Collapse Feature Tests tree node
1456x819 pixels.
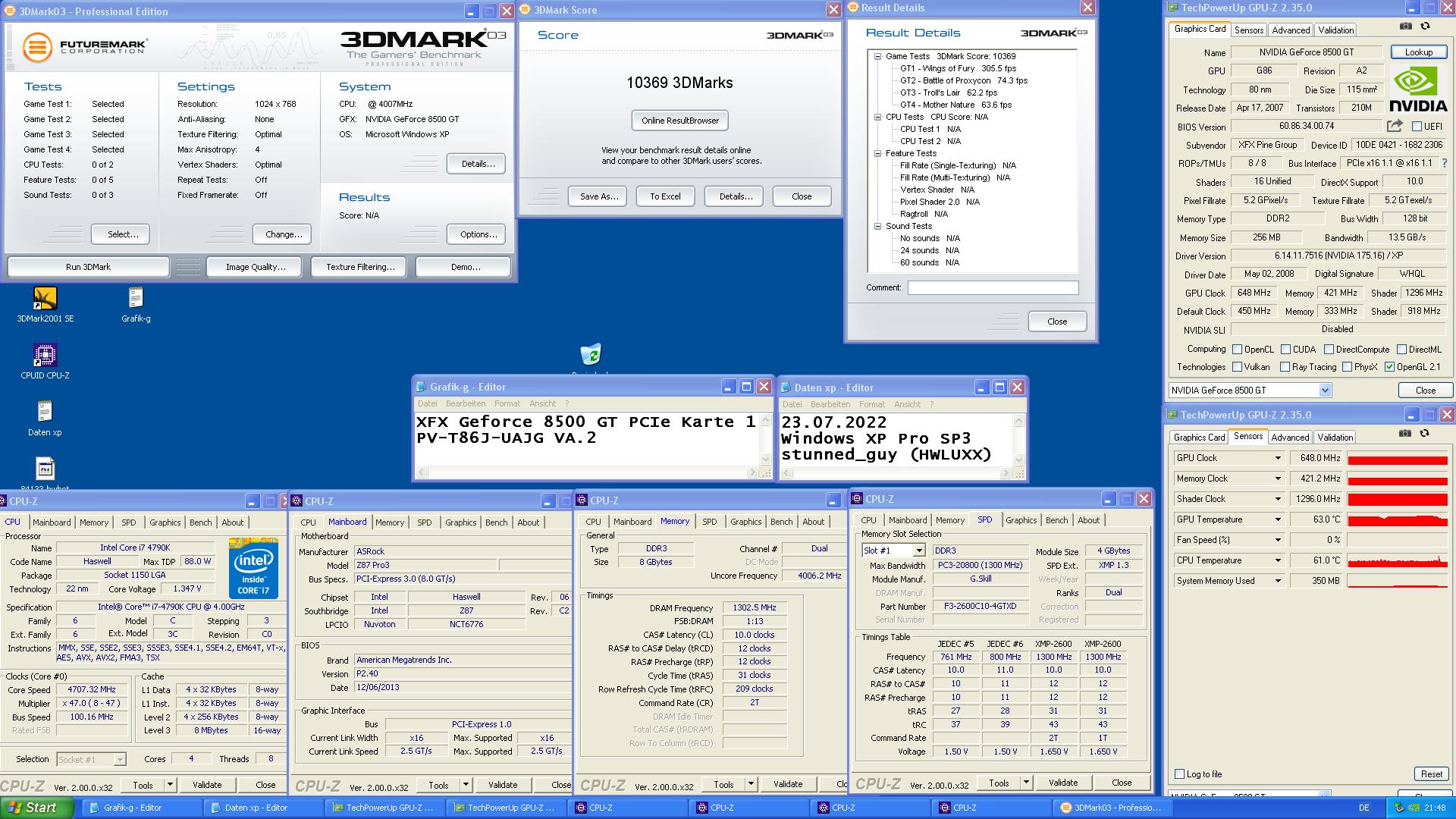[877, 153]
